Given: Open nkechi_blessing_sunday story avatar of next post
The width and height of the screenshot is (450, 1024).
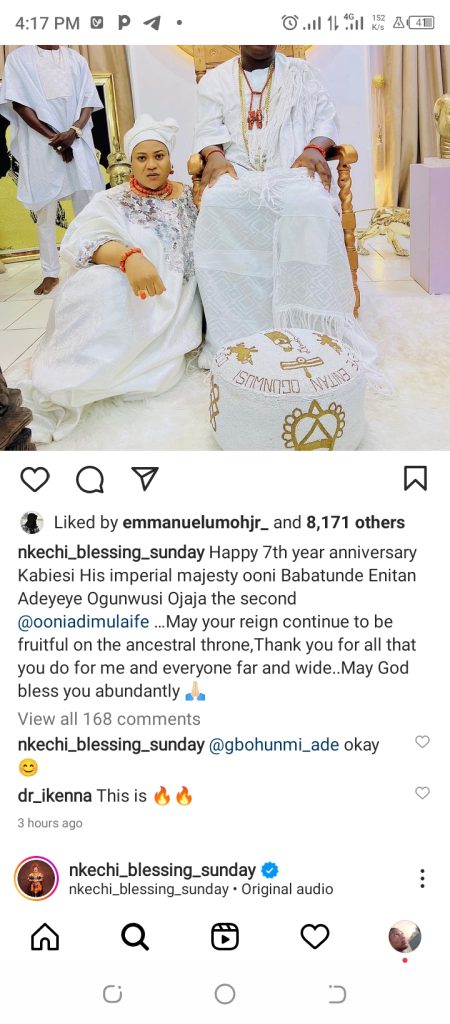Looking at the screenshot, I should (37, 878).
